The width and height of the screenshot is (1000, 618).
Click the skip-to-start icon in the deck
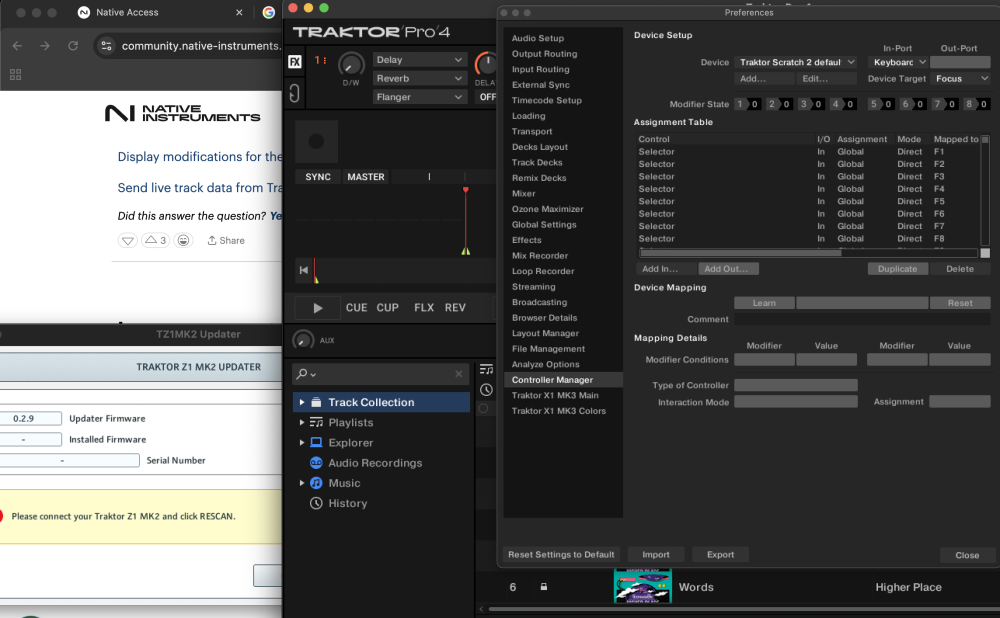[x=304, y=270]
